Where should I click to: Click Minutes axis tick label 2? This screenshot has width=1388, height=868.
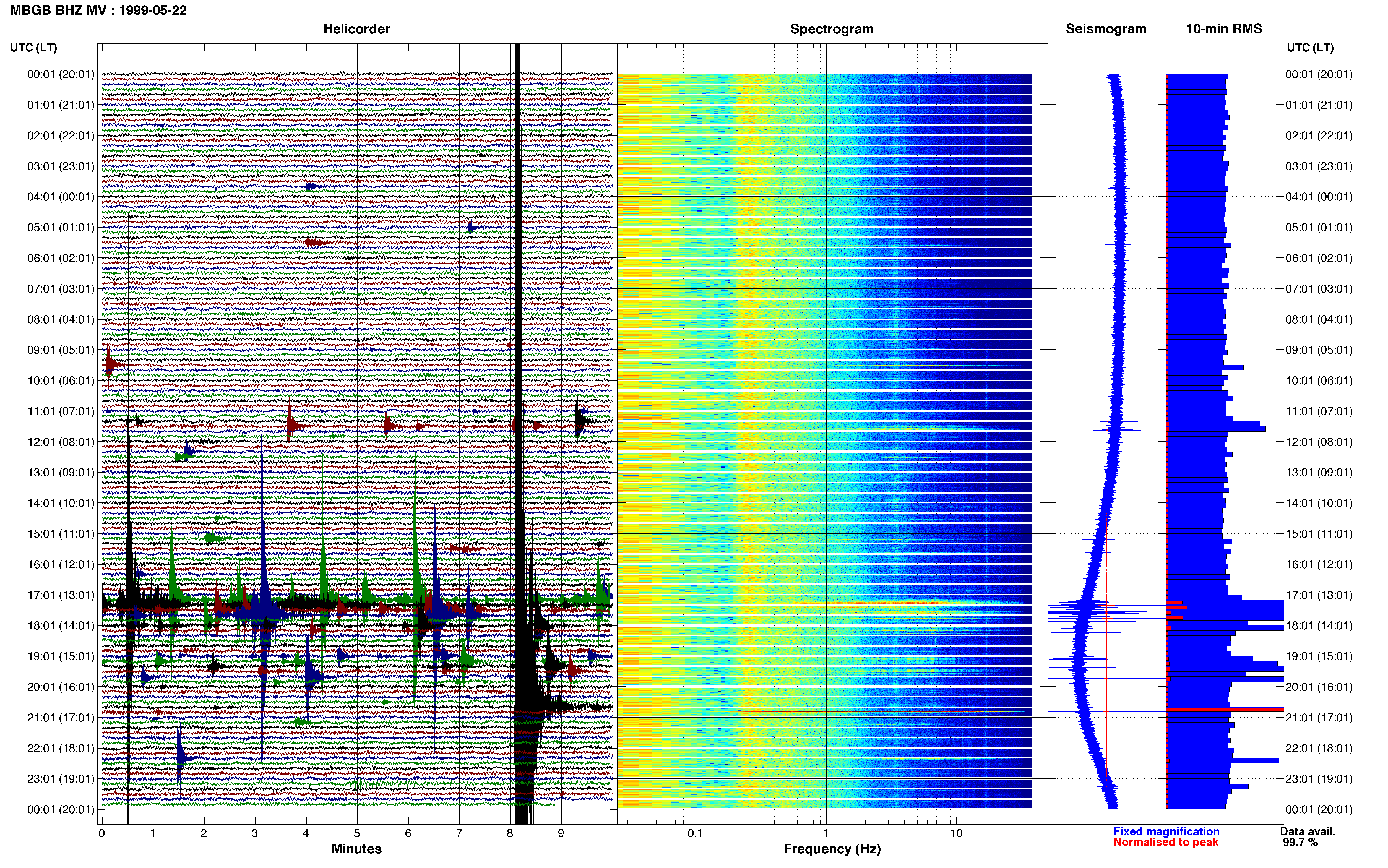pyautogui.click(x=204, y=833)
